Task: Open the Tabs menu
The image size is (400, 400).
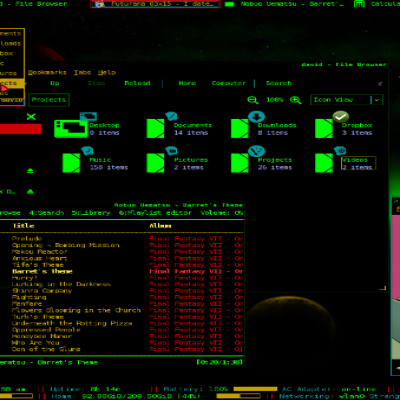Action: tap(82, 72)
